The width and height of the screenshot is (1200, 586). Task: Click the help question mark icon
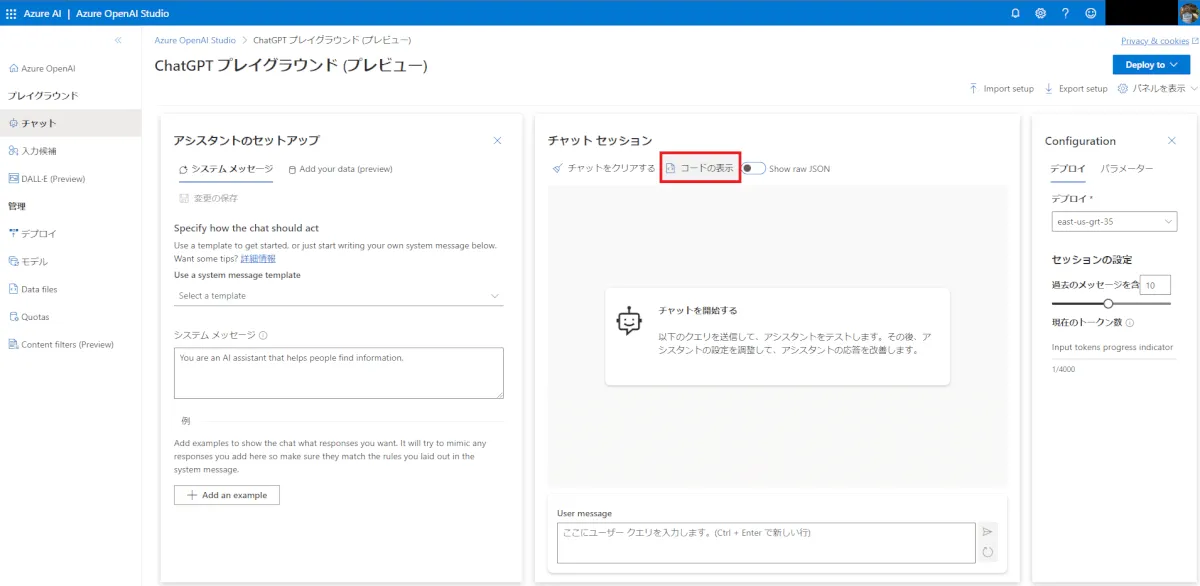coord(1065,13)
